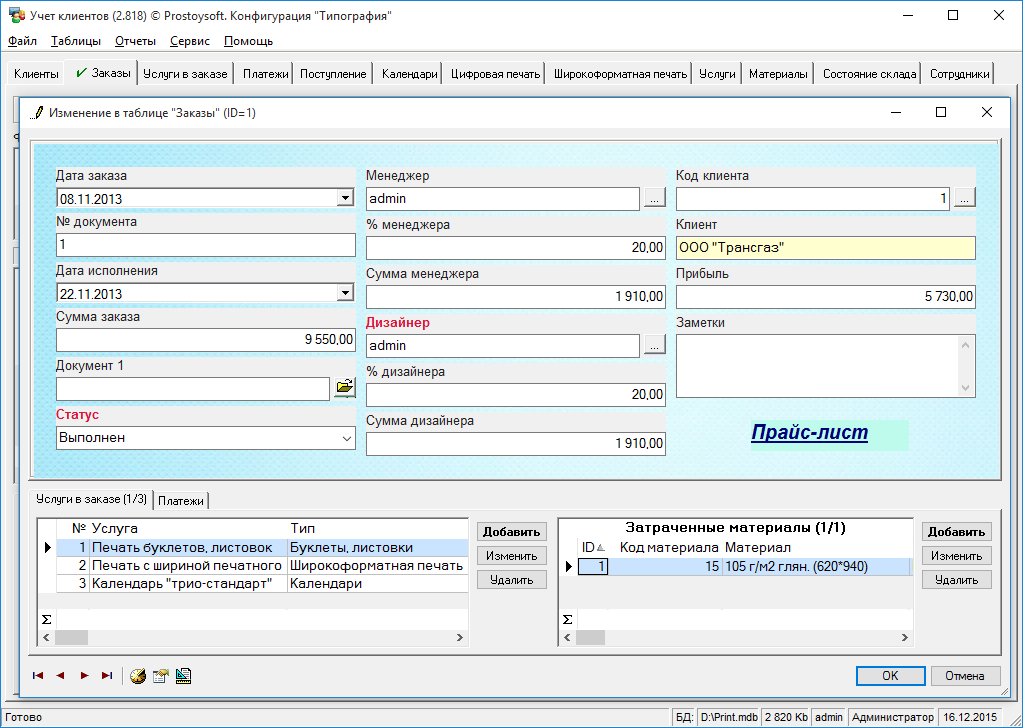Go to next record navigation arrow
The image size is (1023, 728).
pyautogui.click(x=84, y=676)
